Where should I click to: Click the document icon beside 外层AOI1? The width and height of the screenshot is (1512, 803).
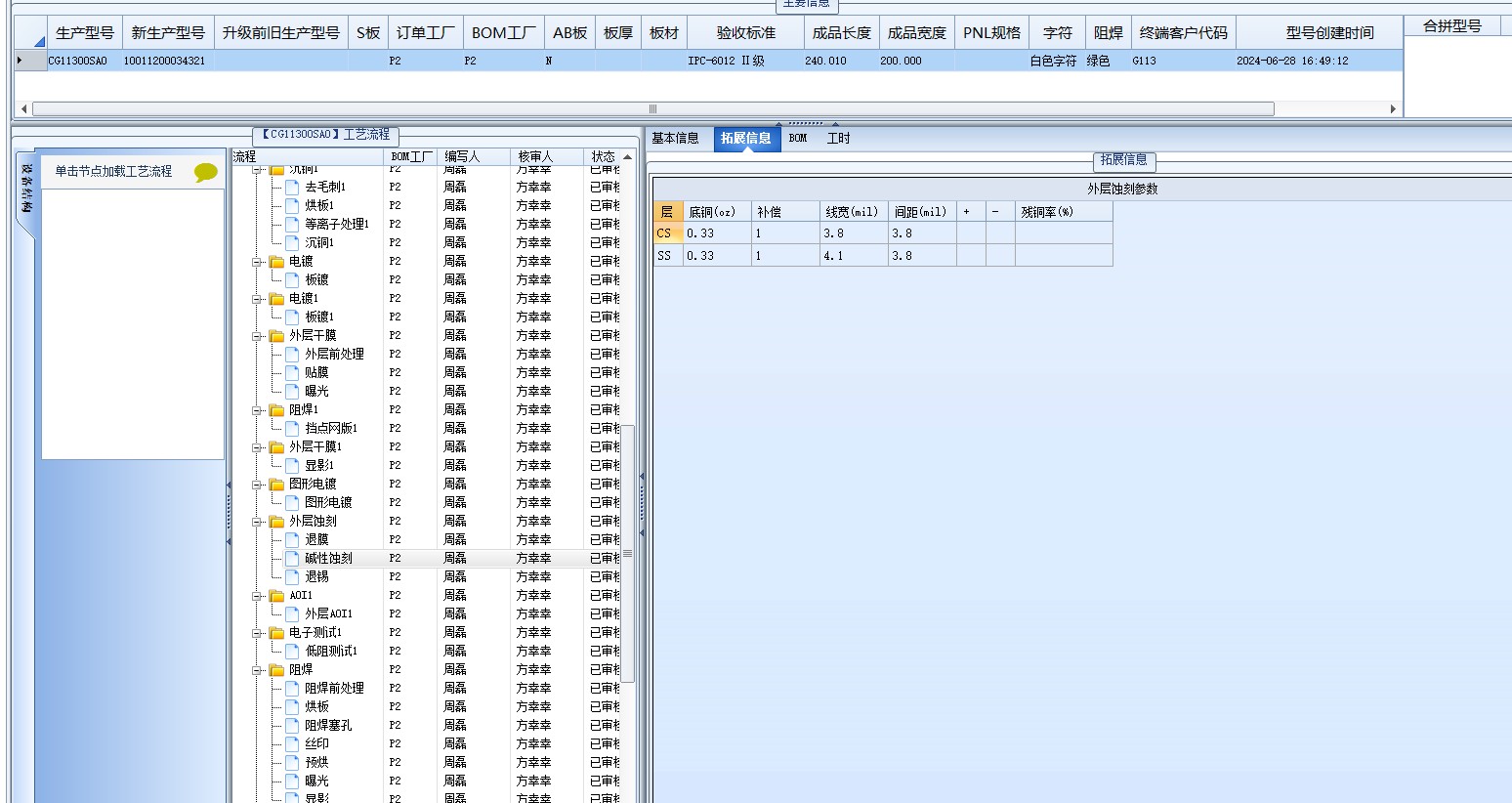[x=292, y=613]
